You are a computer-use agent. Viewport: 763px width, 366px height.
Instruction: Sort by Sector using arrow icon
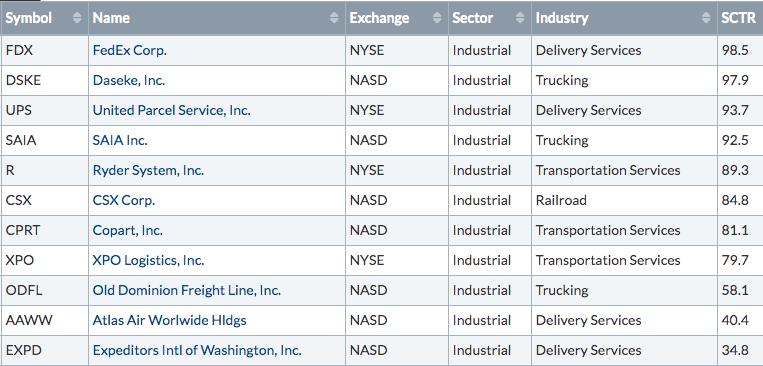pos(520,18)
